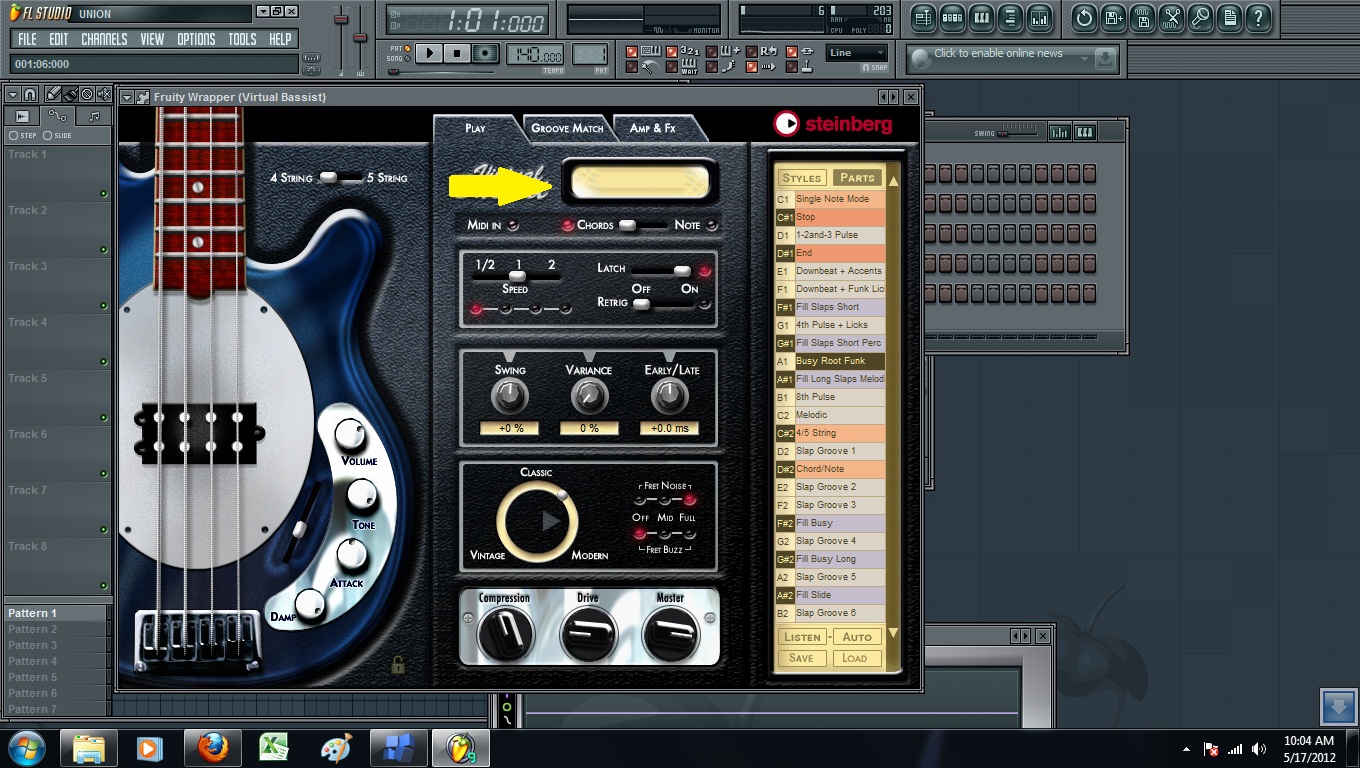Screen dimensions: 1360x768
Task: Select the paint brush tool in playlist
Action: click(68, 94)
